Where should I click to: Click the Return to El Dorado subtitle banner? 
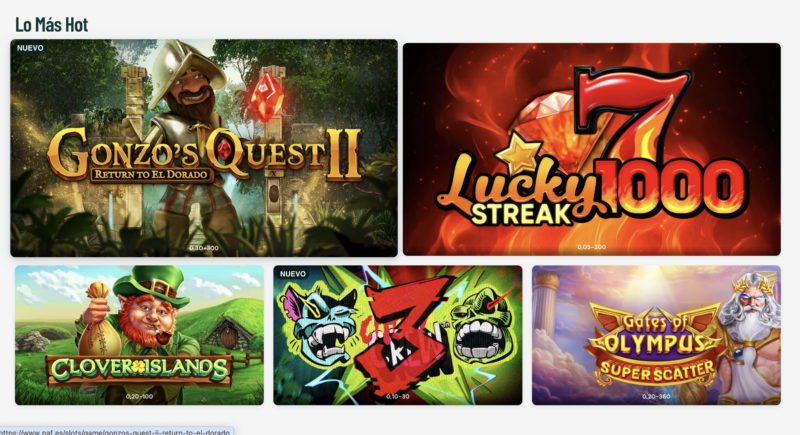coord(152,175)
